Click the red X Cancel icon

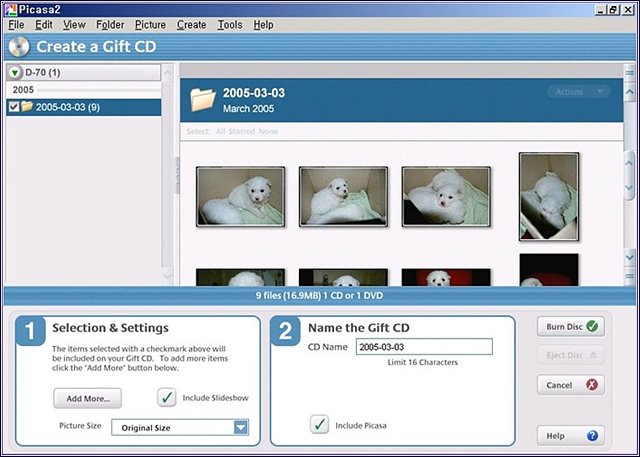click(x=594, y=385)
